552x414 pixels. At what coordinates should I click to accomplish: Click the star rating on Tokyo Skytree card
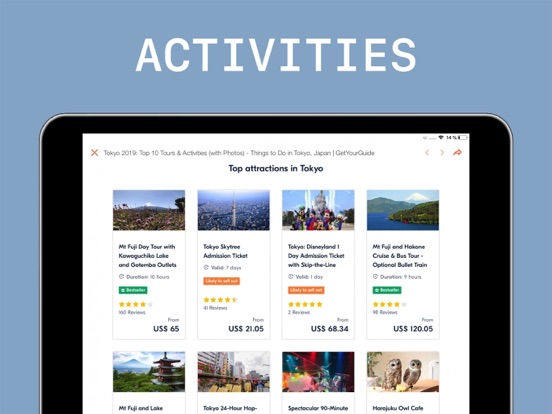pyautogui.click(x=220, y=300)
